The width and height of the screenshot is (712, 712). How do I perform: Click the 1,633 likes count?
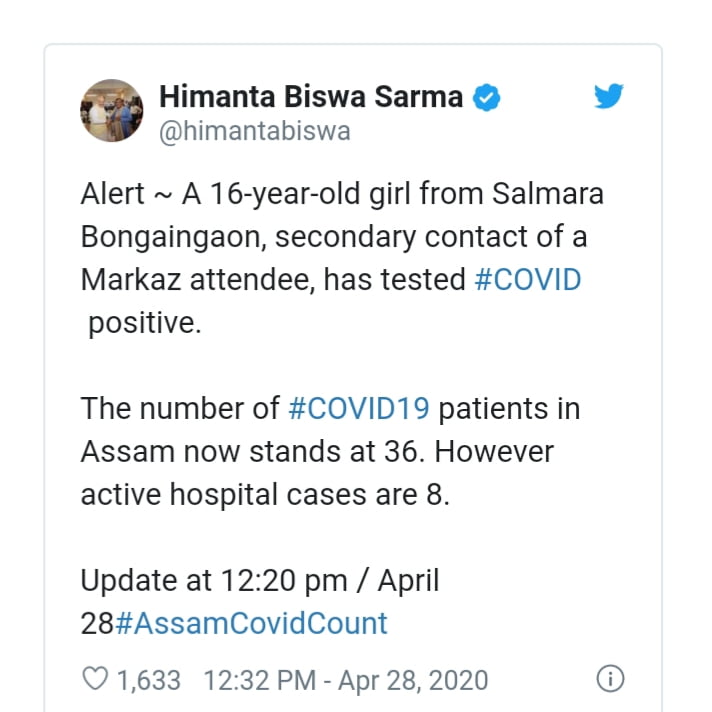pos(149,681)
